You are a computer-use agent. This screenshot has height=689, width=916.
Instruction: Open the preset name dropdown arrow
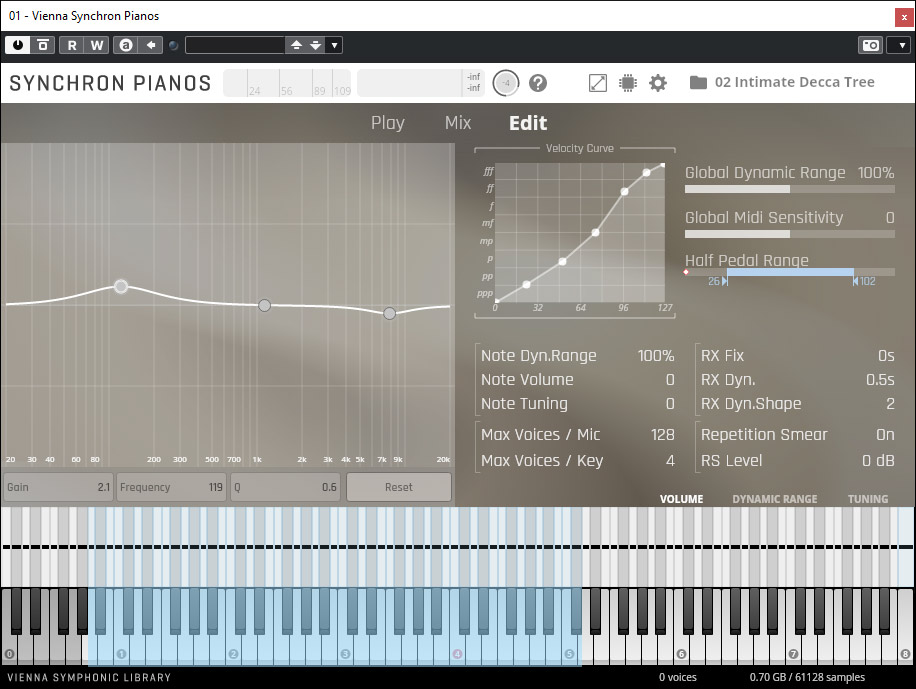(x=334, y=45)
